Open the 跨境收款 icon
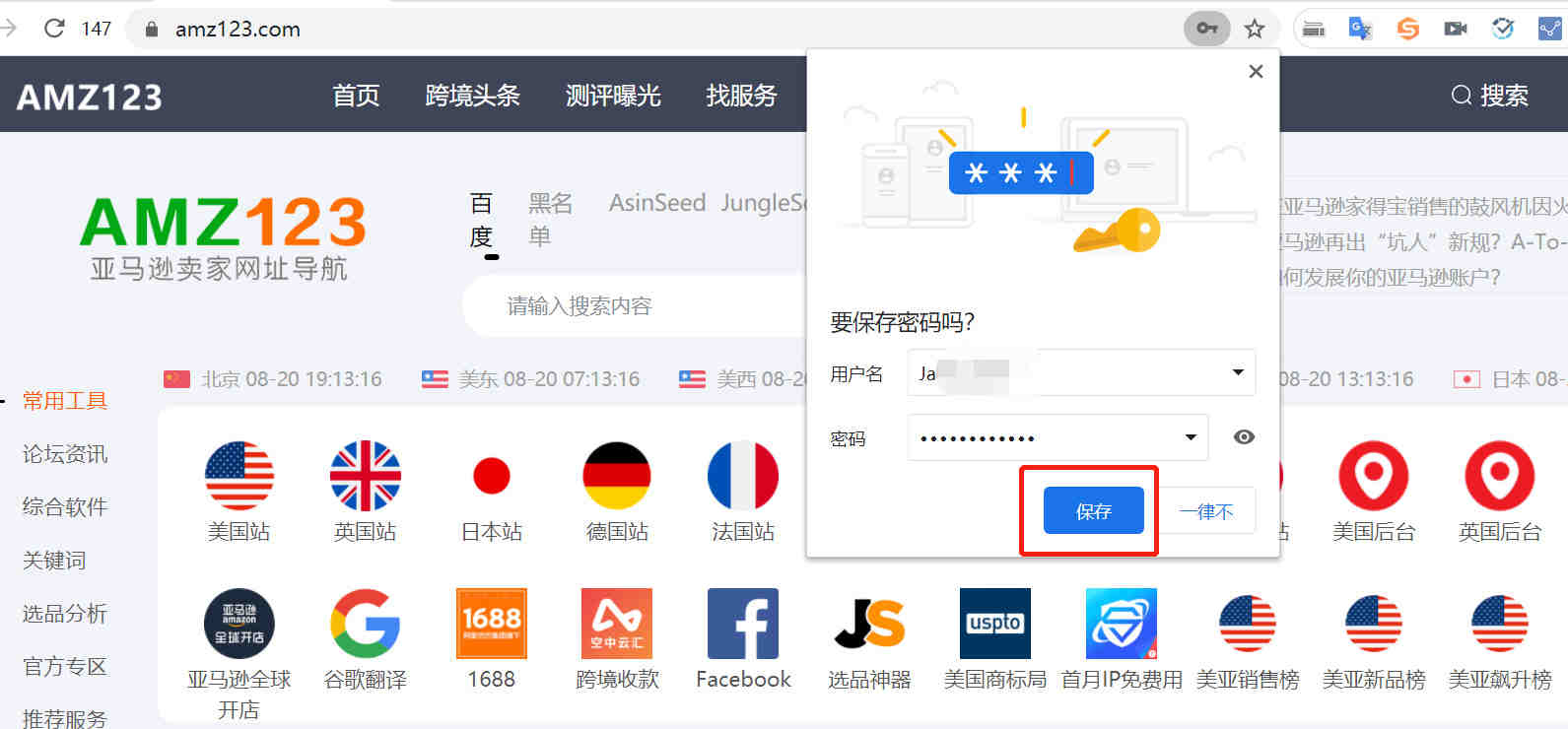 pyautogui.click(x=617, y=624)
